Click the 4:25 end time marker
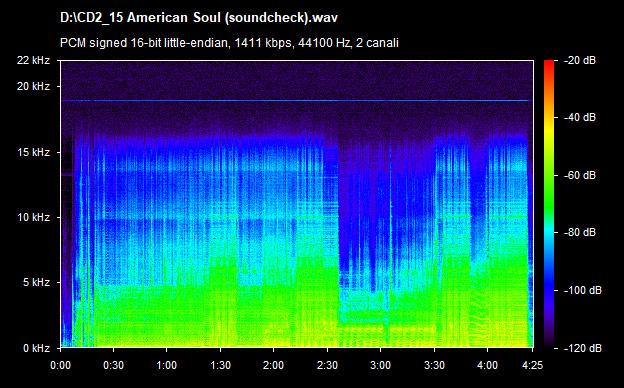Viewport: 624px width, 388px height. pos(532,365)
